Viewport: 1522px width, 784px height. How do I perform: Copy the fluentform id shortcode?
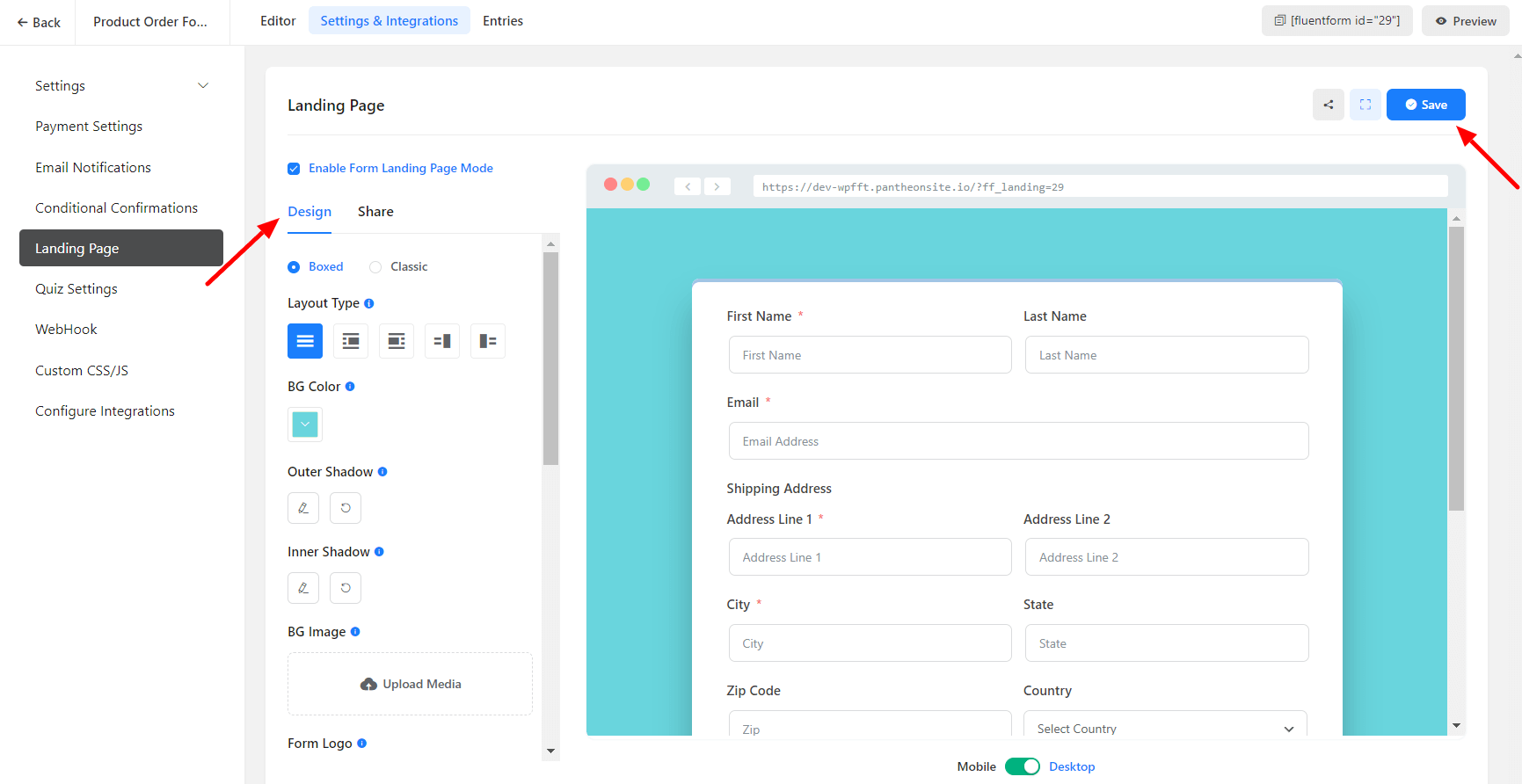click(x=1336, y=21)
